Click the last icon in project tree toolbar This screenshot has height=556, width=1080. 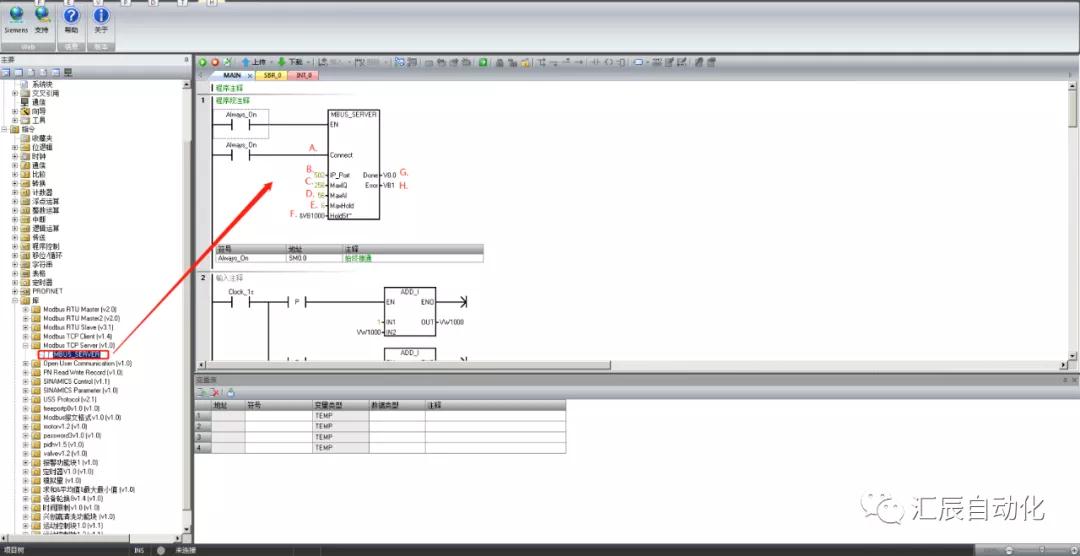click(x=68, y=72)
